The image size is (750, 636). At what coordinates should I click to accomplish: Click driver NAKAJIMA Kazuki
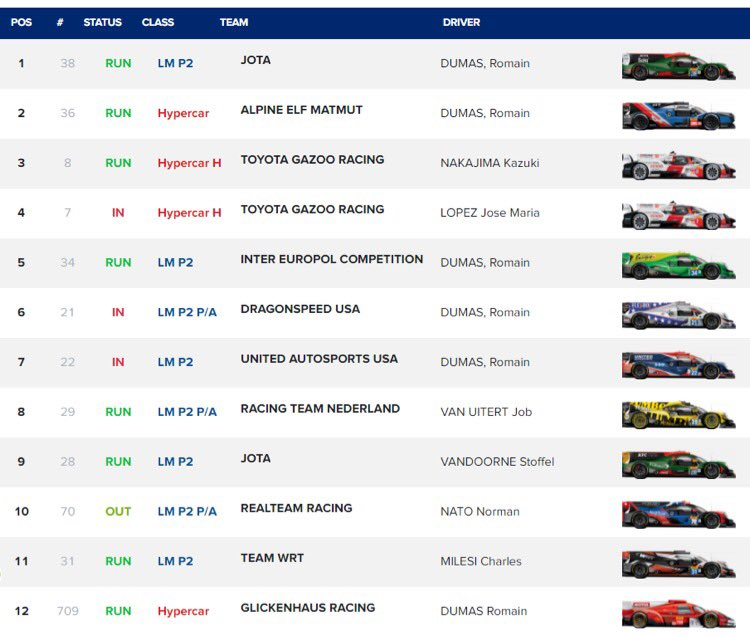coord(490,163)
